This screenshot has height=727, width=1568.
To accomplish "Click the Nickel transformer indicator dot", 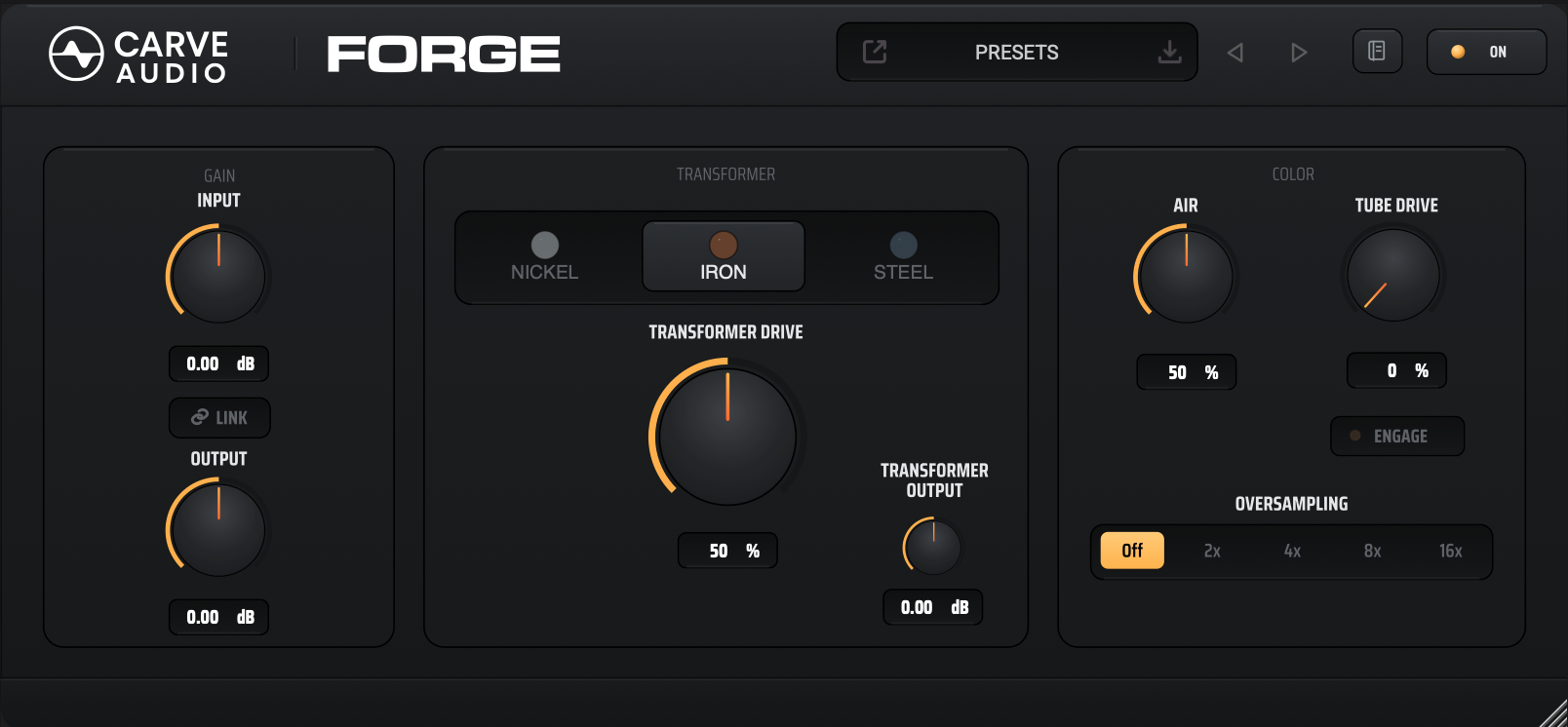I will (x=545, y=245).
